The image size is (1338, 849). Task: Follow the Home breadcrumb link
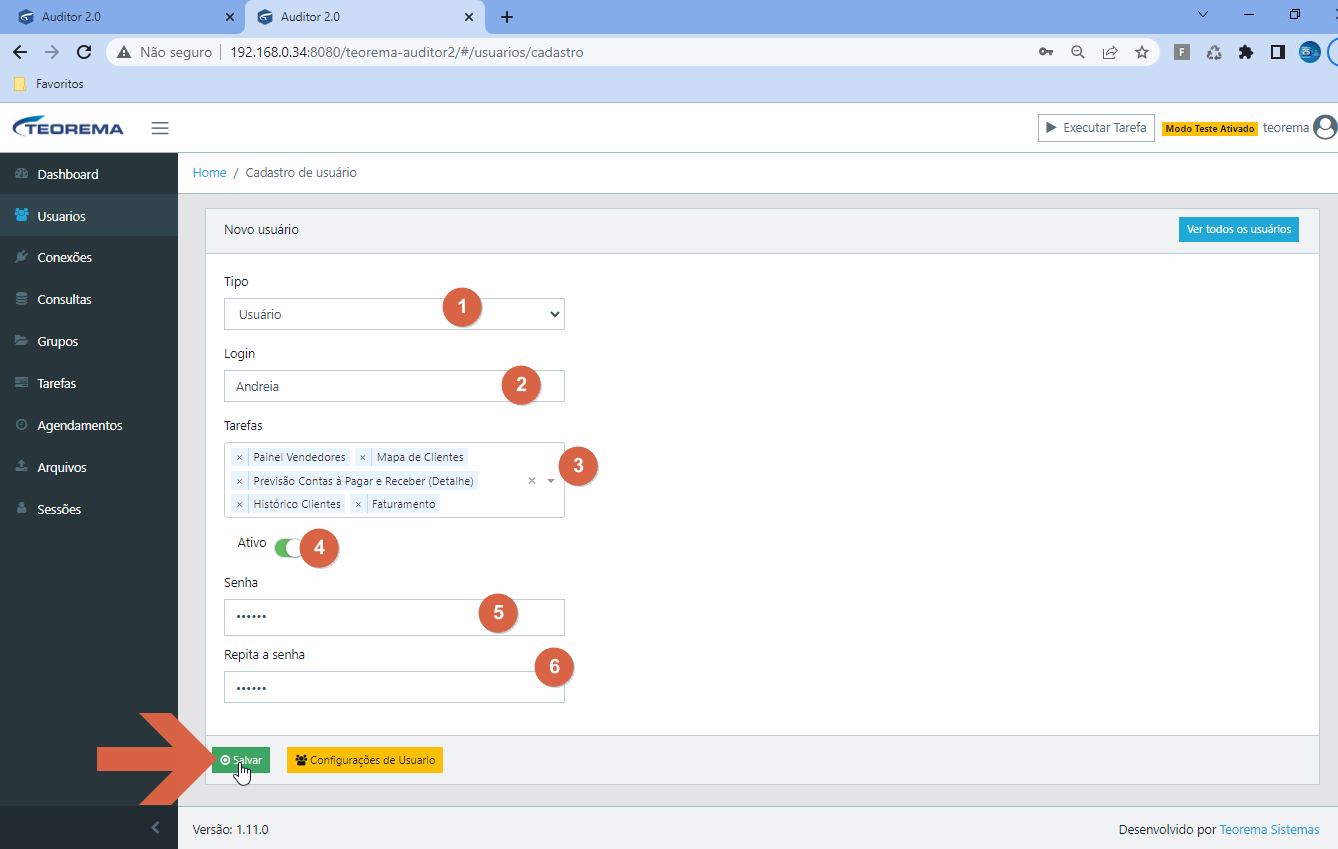tap(210, 173)
